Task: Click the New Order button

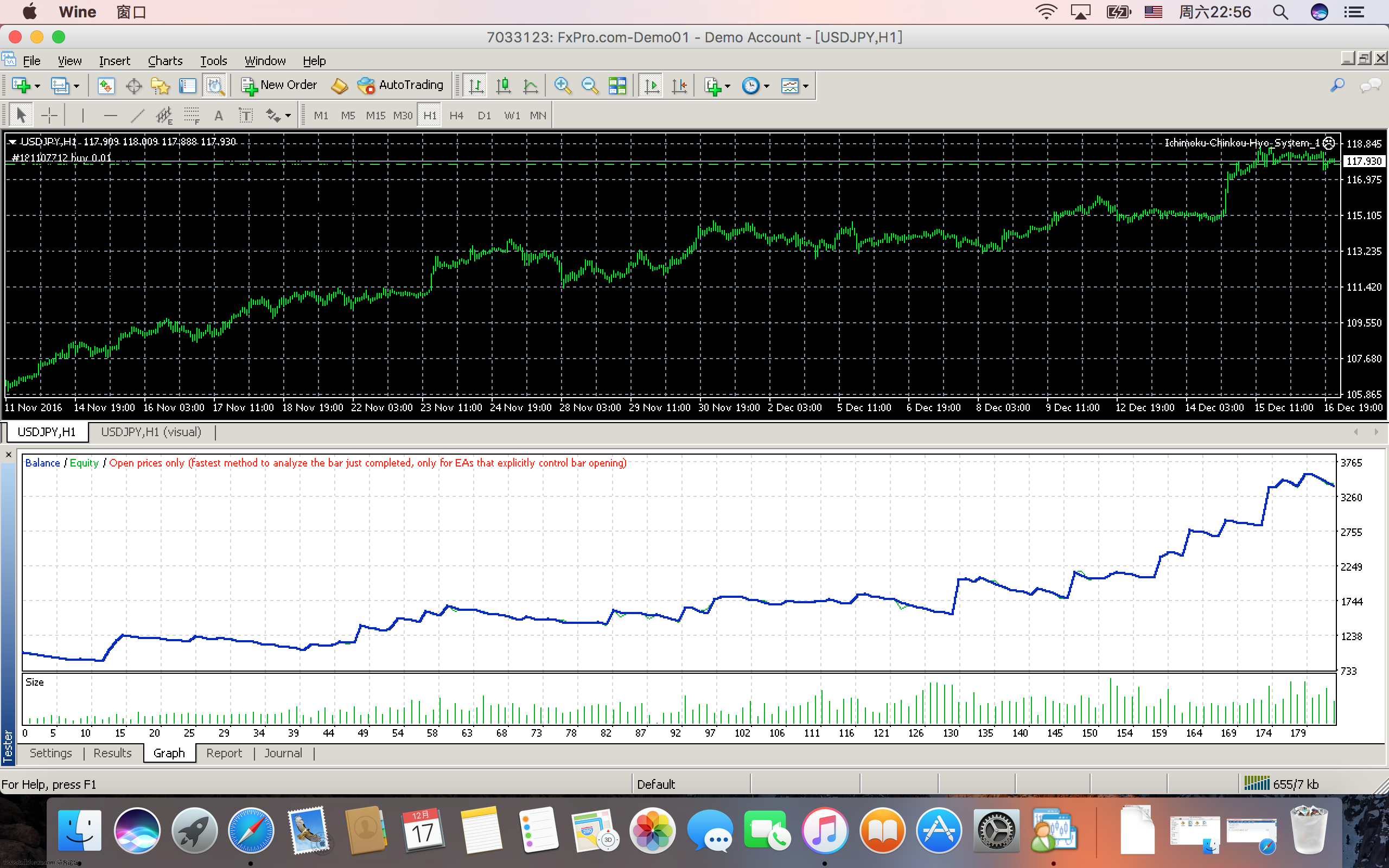Action: point(279,86)
